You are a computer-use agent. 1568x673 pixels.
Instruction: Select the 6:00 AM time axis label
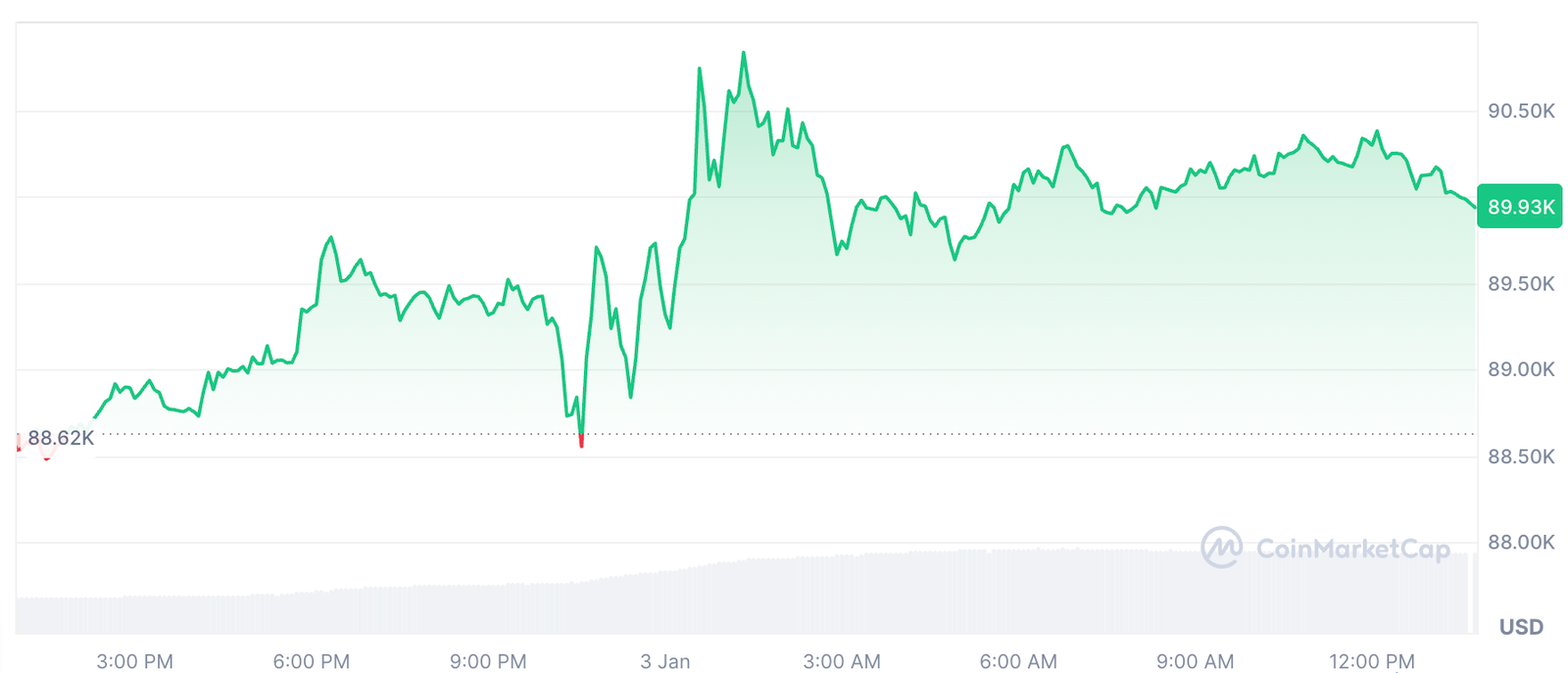click(x=1018, y=661)
